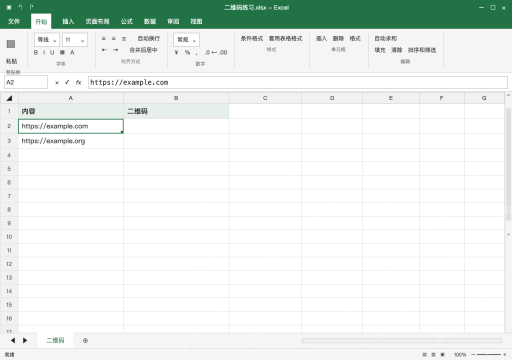
Task: Open the 常规 number format dropdown
Action: coord(186,40)
